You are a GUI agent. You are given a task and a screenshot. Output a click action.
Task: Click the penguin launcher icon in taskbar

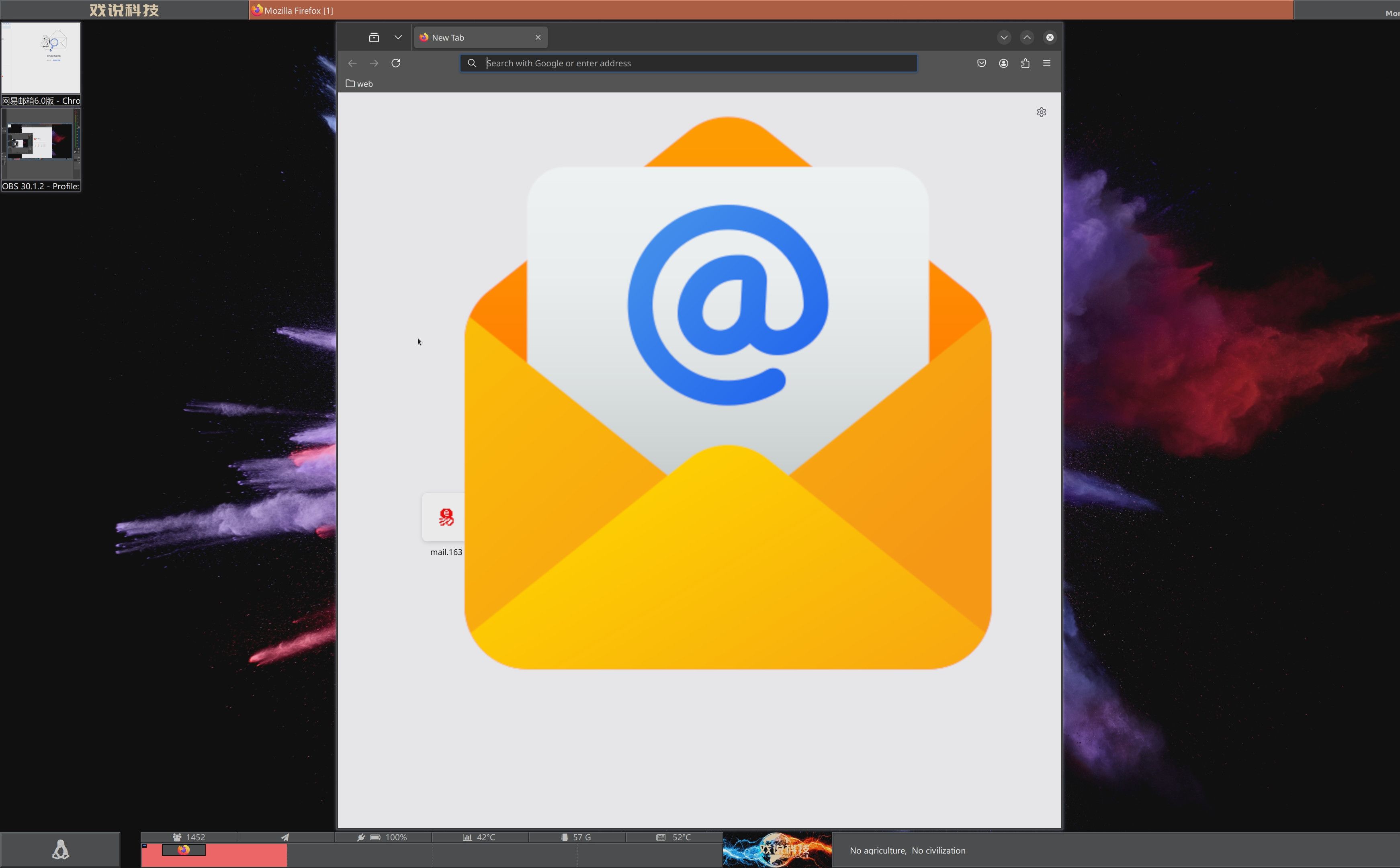[60, 850]
